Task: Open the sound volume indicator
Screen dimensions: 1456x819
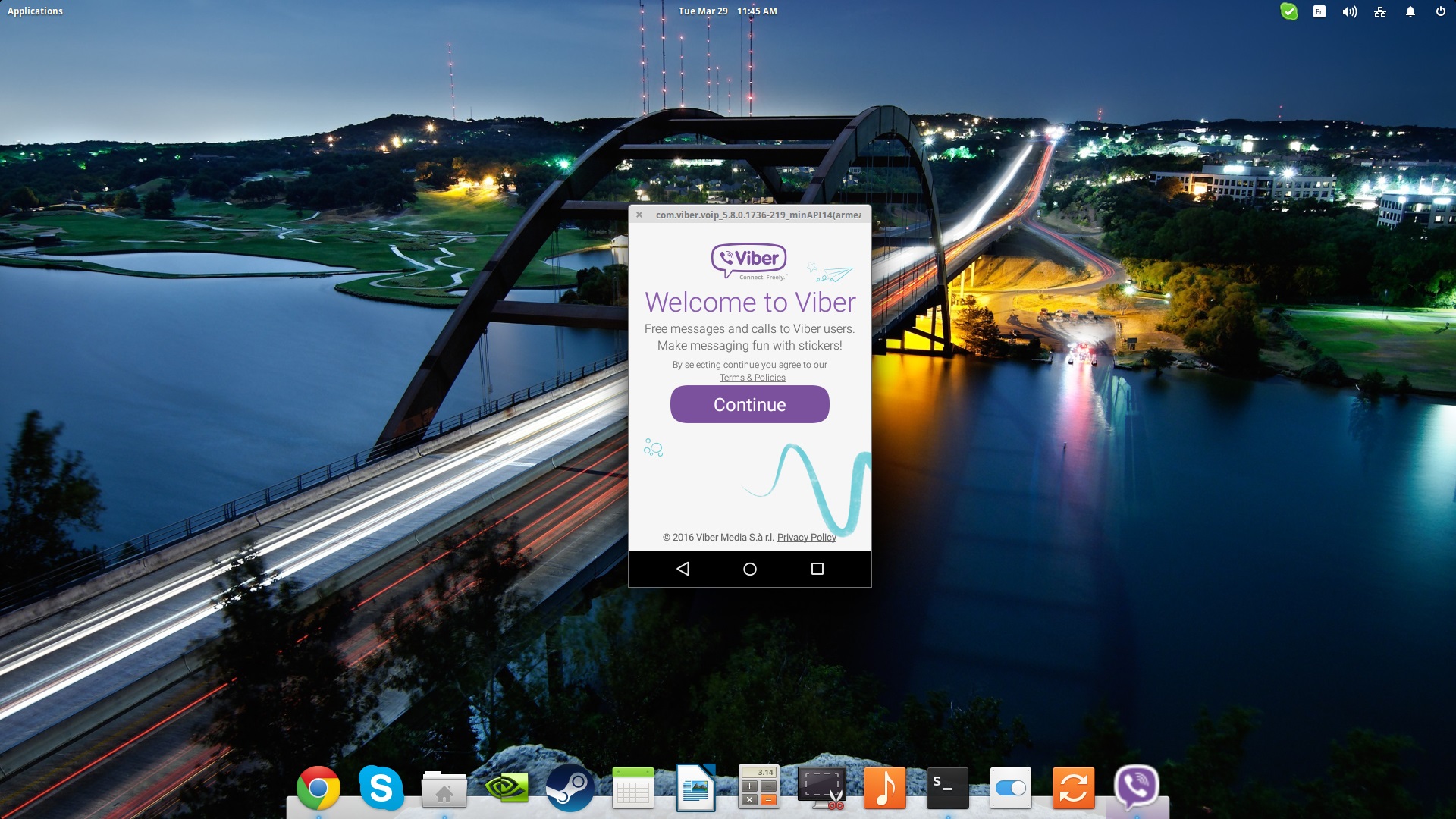Action: click(1349, 11)
